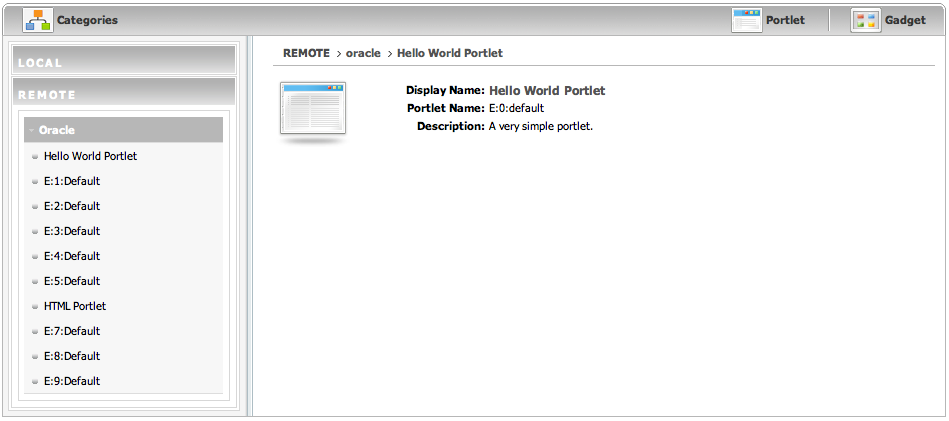Collapse the Oracle group arrow

[32, 130]
